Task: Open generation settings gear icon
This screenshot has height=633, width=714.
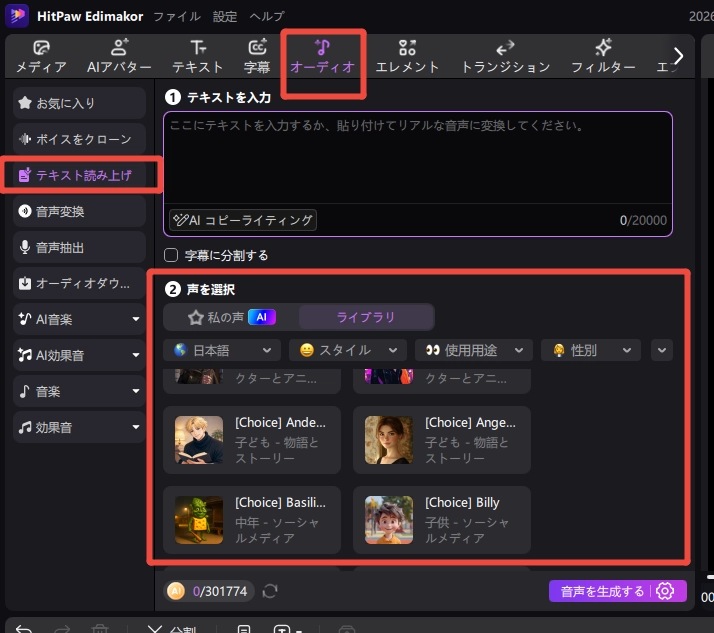Action: tap(665, 591)
